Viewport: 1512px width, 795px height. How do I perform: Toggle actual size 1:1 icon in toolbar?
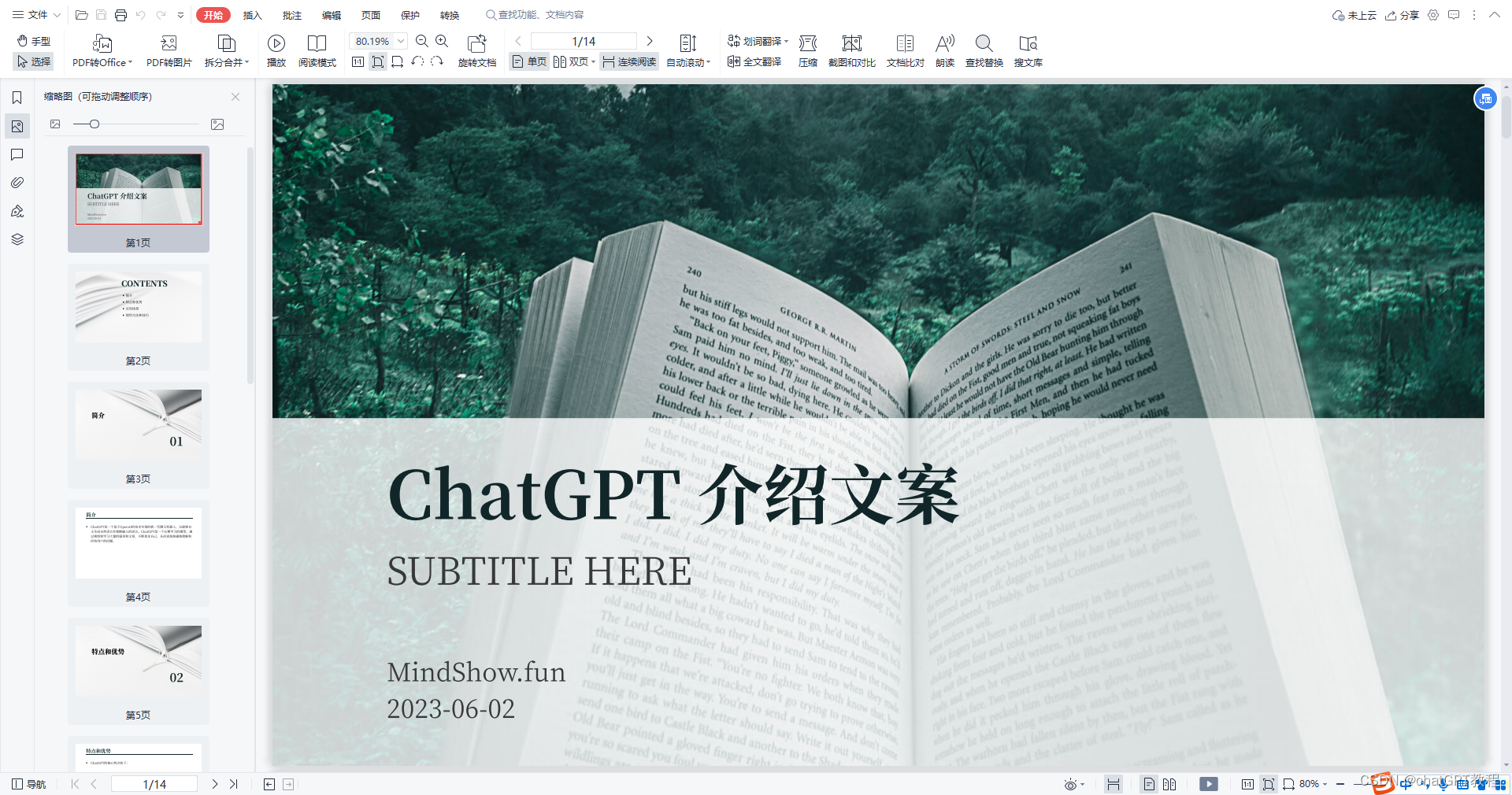point(358,61)
